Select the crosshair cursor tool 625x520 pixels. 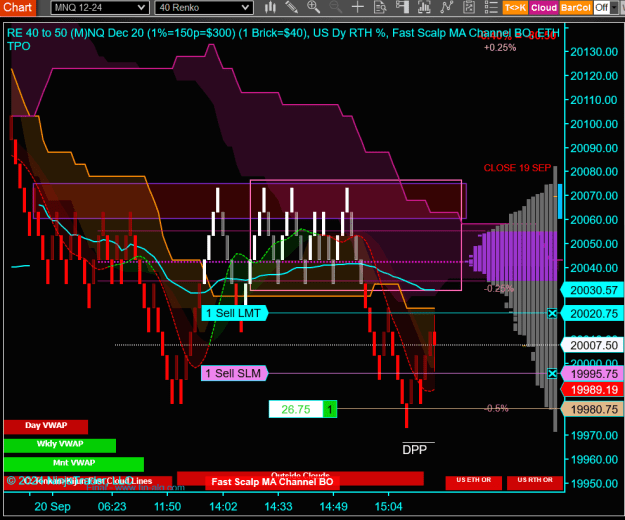click(x=358, y=7)
